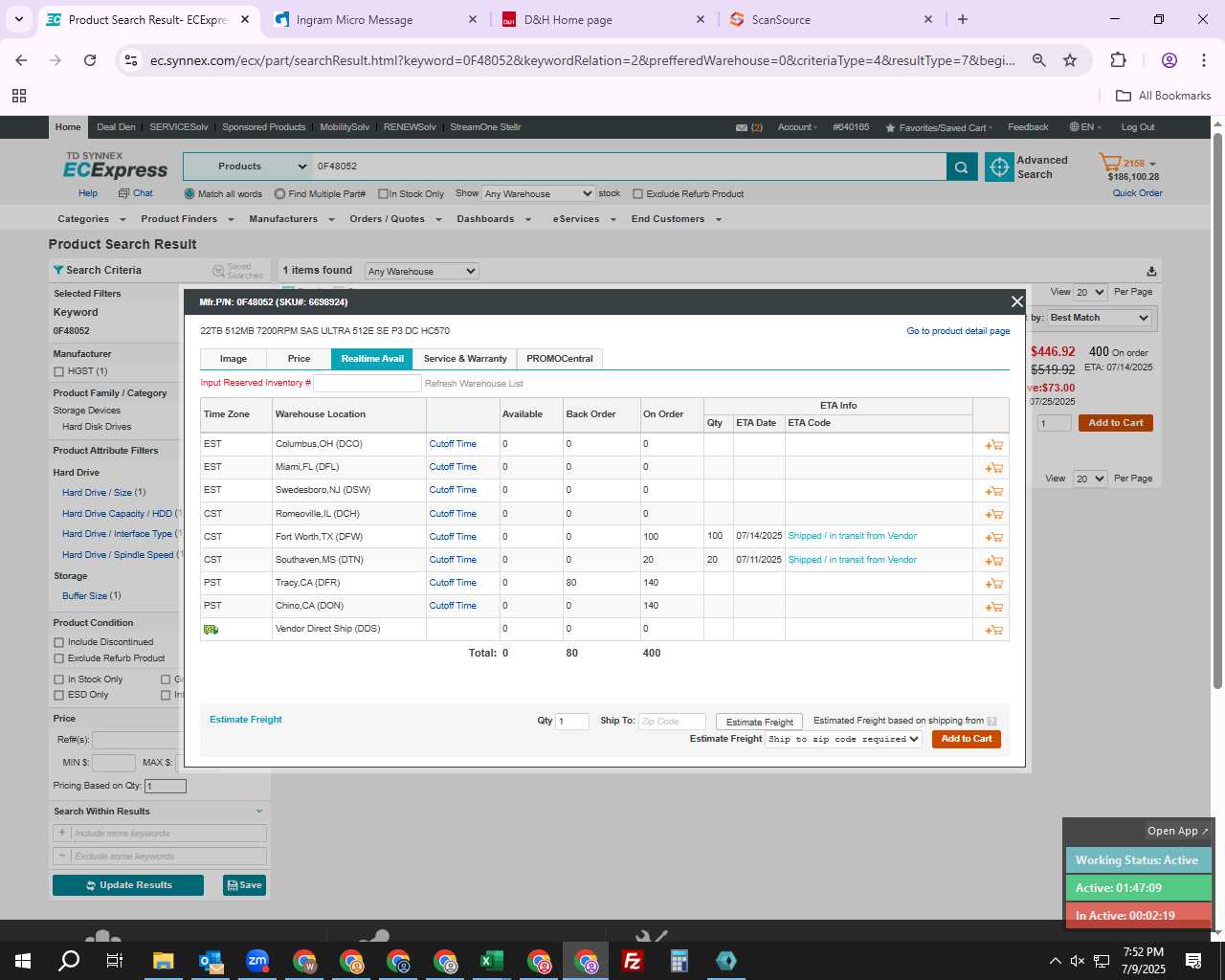The image size is (1225, 980).
Task: Add Swedesboro, NJ warehouse row to cart
Action: click(x=993, y=491)
